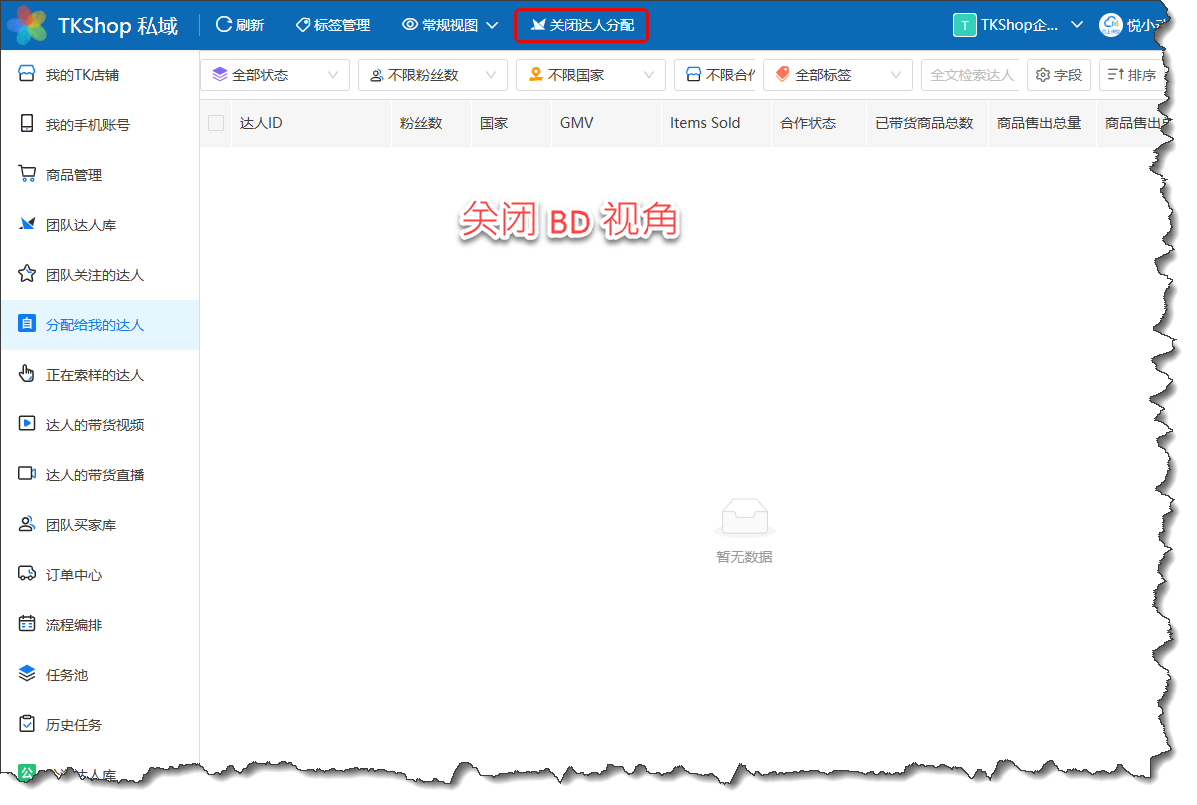Click the camera icon beside 达人的带货直播
Viewport: 1197px width, 805px height.
[x=27, y=473]
